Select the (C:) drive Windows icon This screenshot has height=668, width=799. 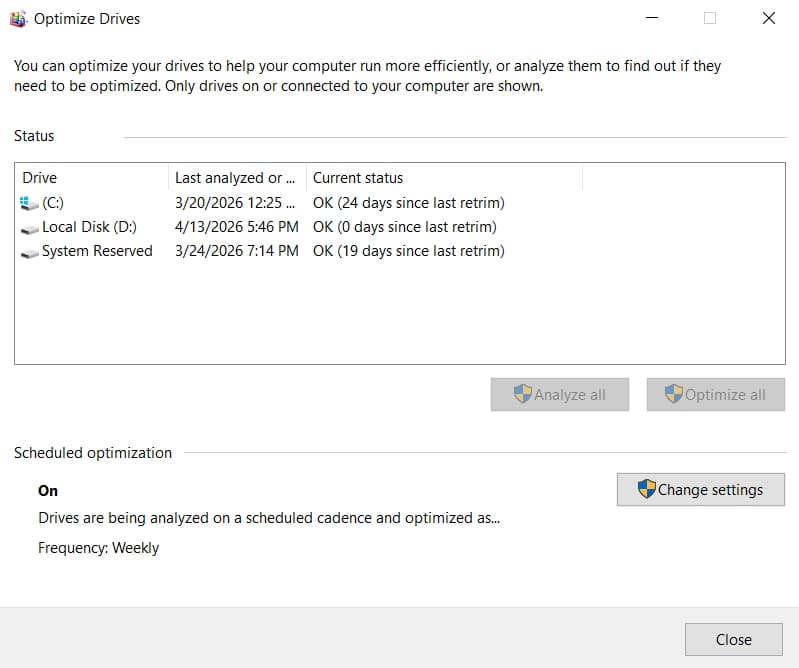(29, 203)
